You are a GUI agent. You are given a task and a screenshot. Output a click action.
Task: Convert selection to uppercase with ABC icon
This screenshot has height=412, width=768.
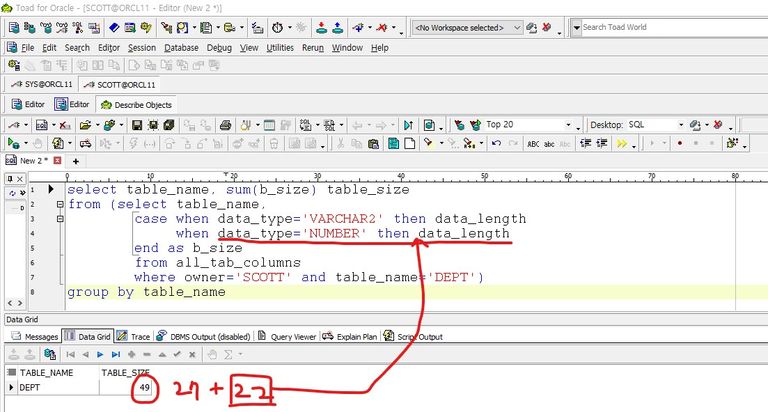(533, 144)
